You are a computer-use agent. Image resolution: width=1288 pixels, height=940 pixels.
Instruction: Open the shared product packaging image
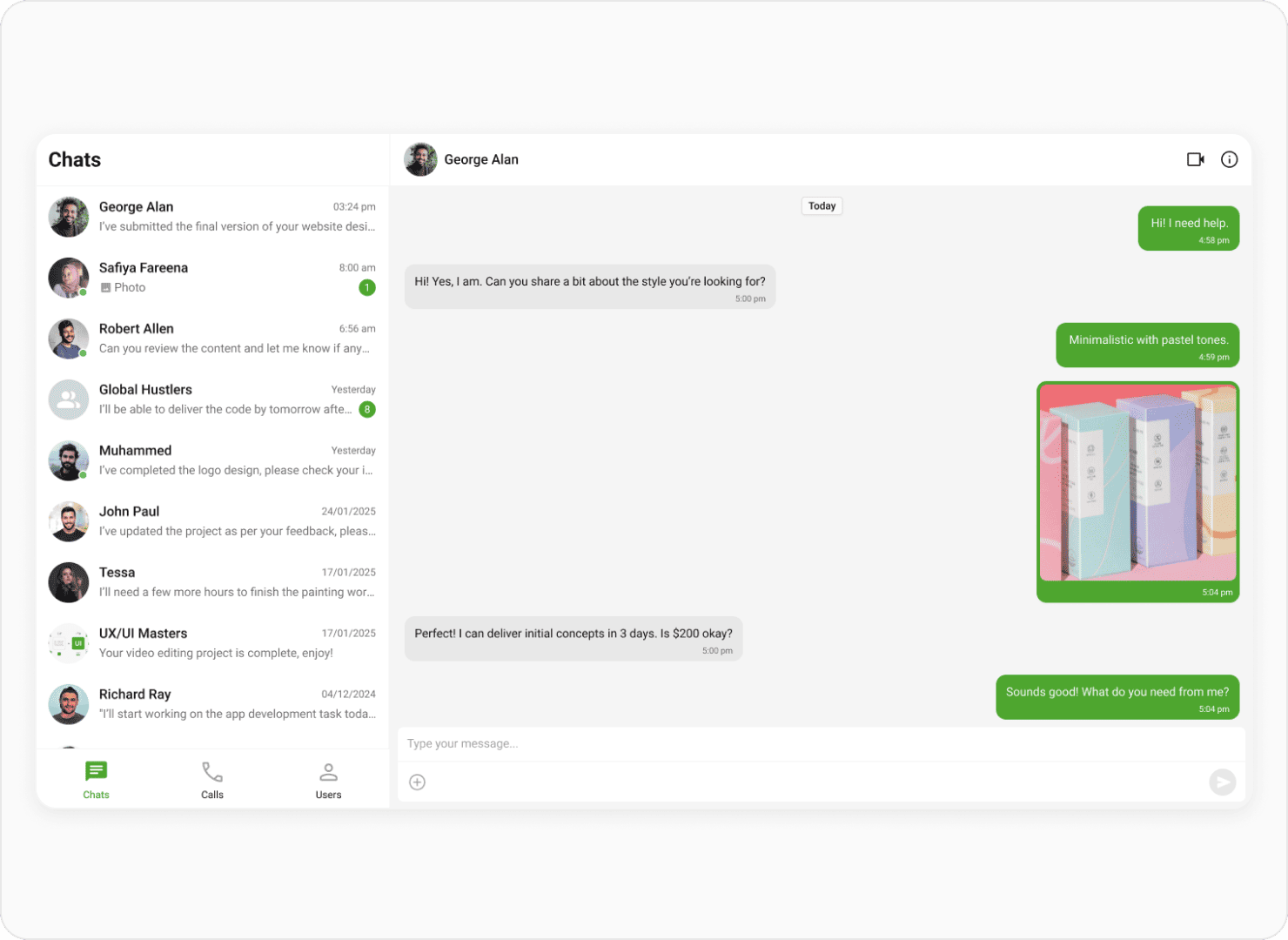coord(1138,483)
